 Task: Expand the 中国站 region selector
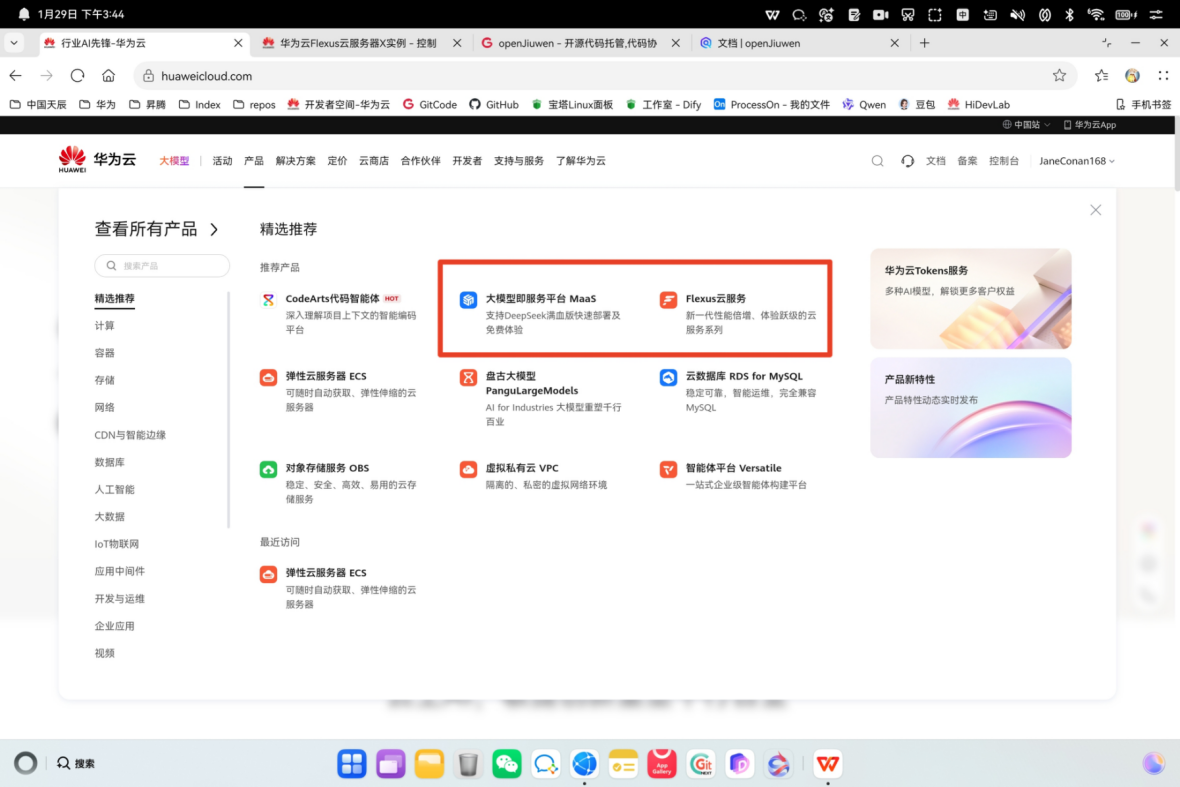(x=1026, y=125)
